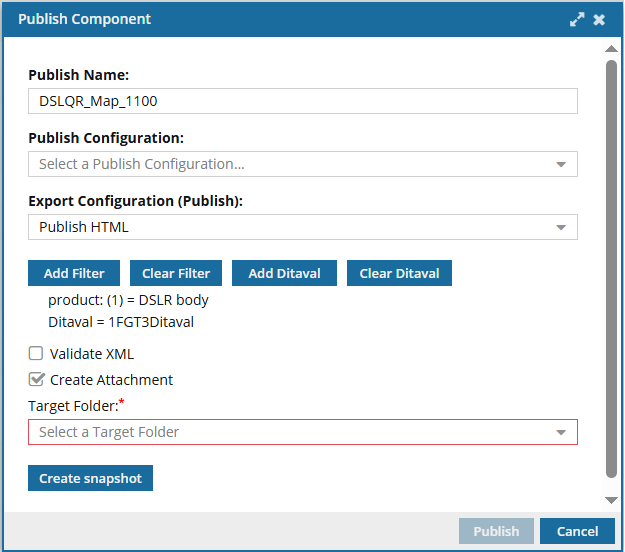Select the 'product: (1) = DSLR body' filter entry
Viewport: 625px width, 552px height.
click(x=128, y=300)
